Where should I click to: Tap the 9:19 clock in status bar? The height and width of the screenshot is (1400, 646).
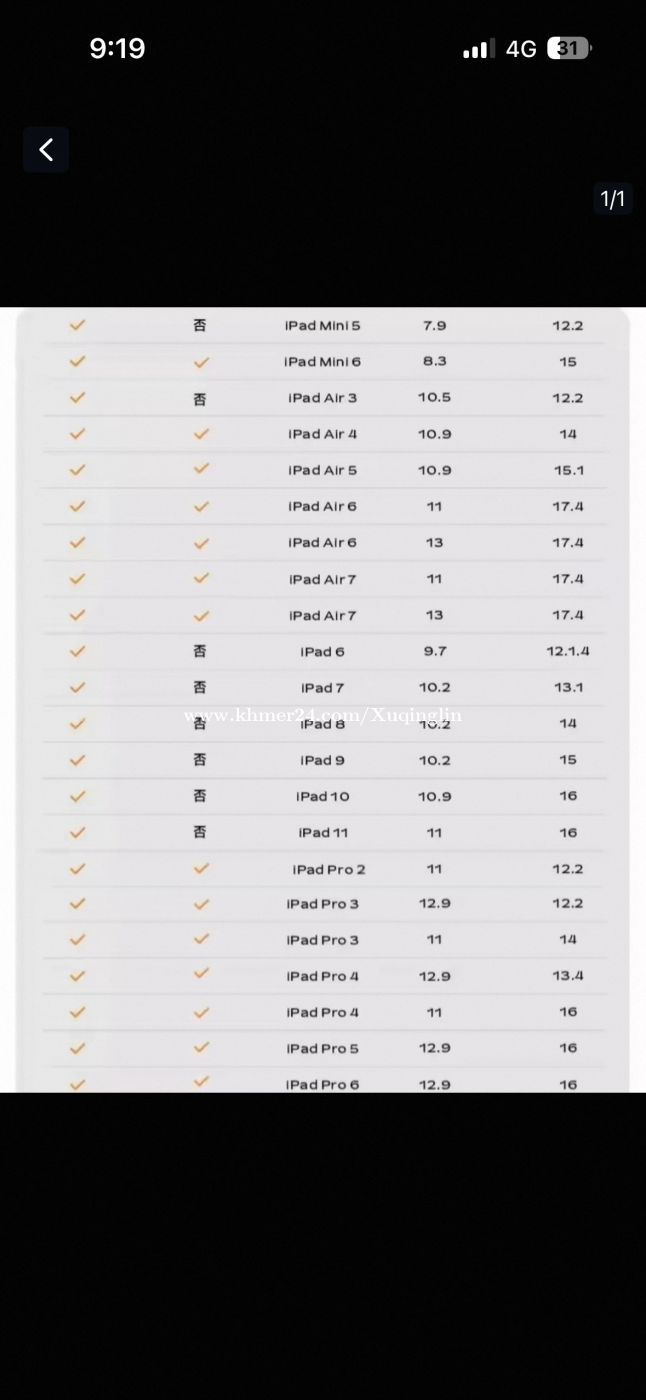pos(117,48)
